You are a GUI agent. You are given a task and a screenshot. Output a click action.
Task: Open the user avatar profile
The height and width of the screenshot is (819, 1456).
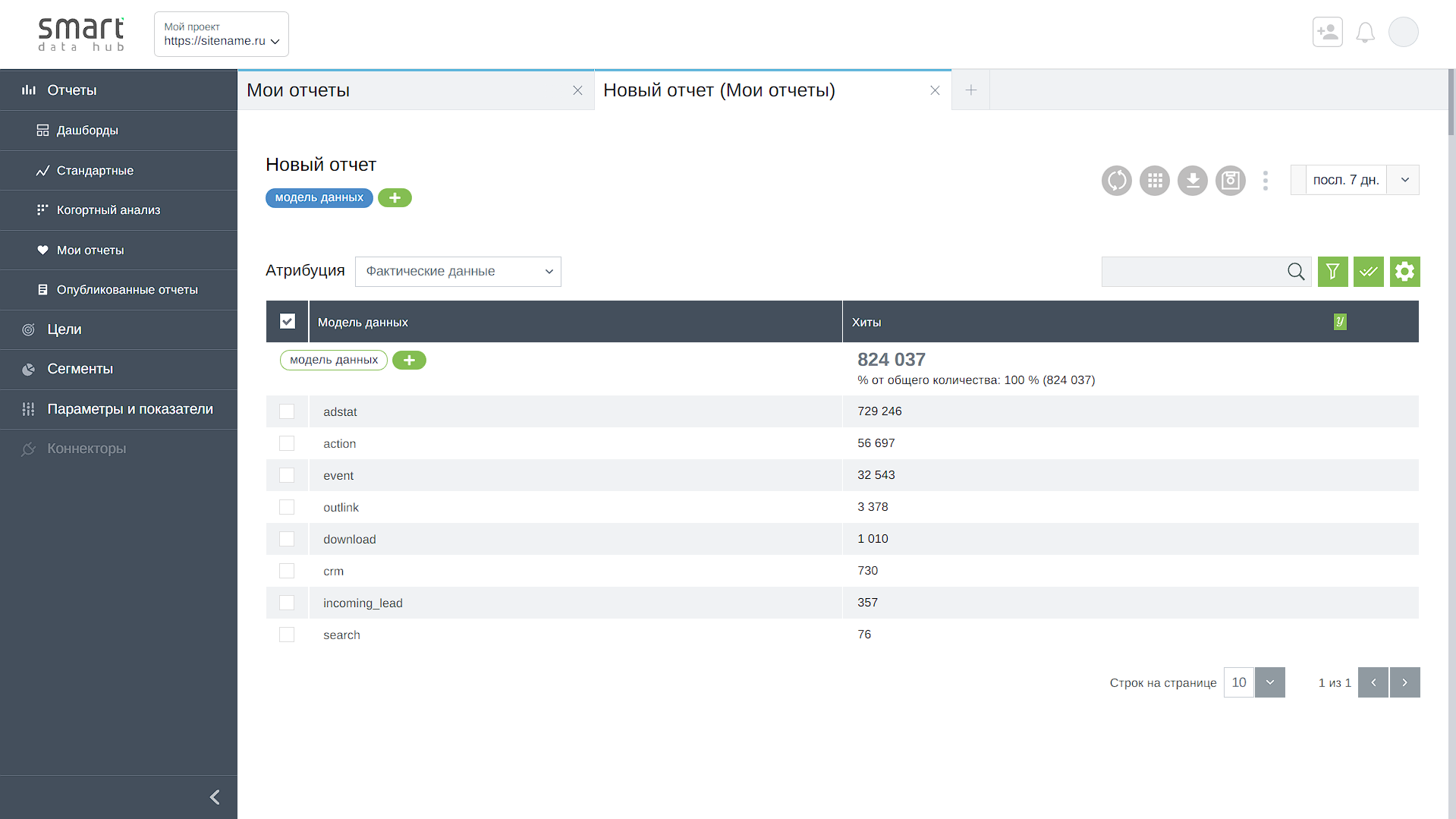[1404, 32]
